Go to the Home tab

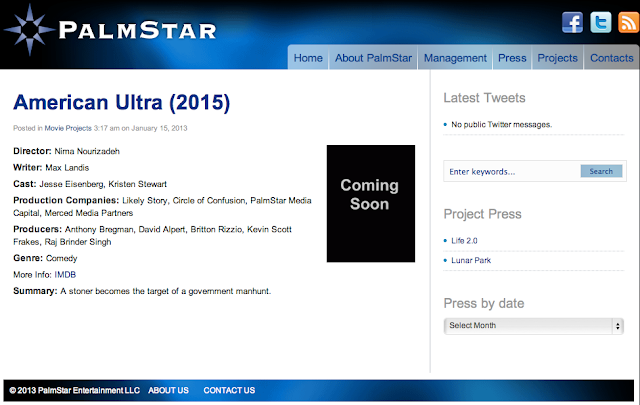(x=308, y=58)
